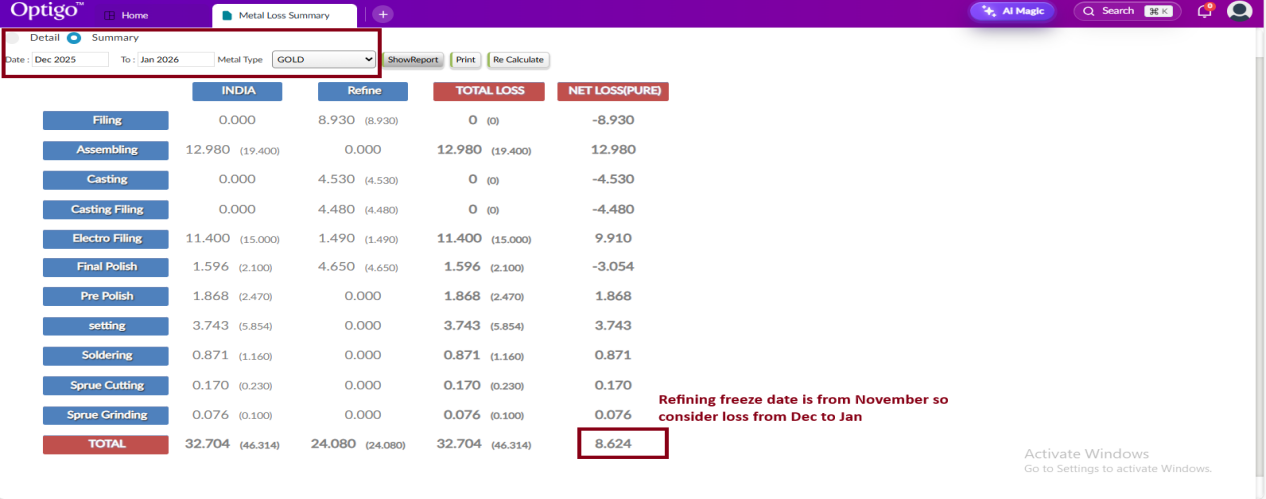
Task: Select the Metal Loss Summary tab
Action: tap(284, 16)
